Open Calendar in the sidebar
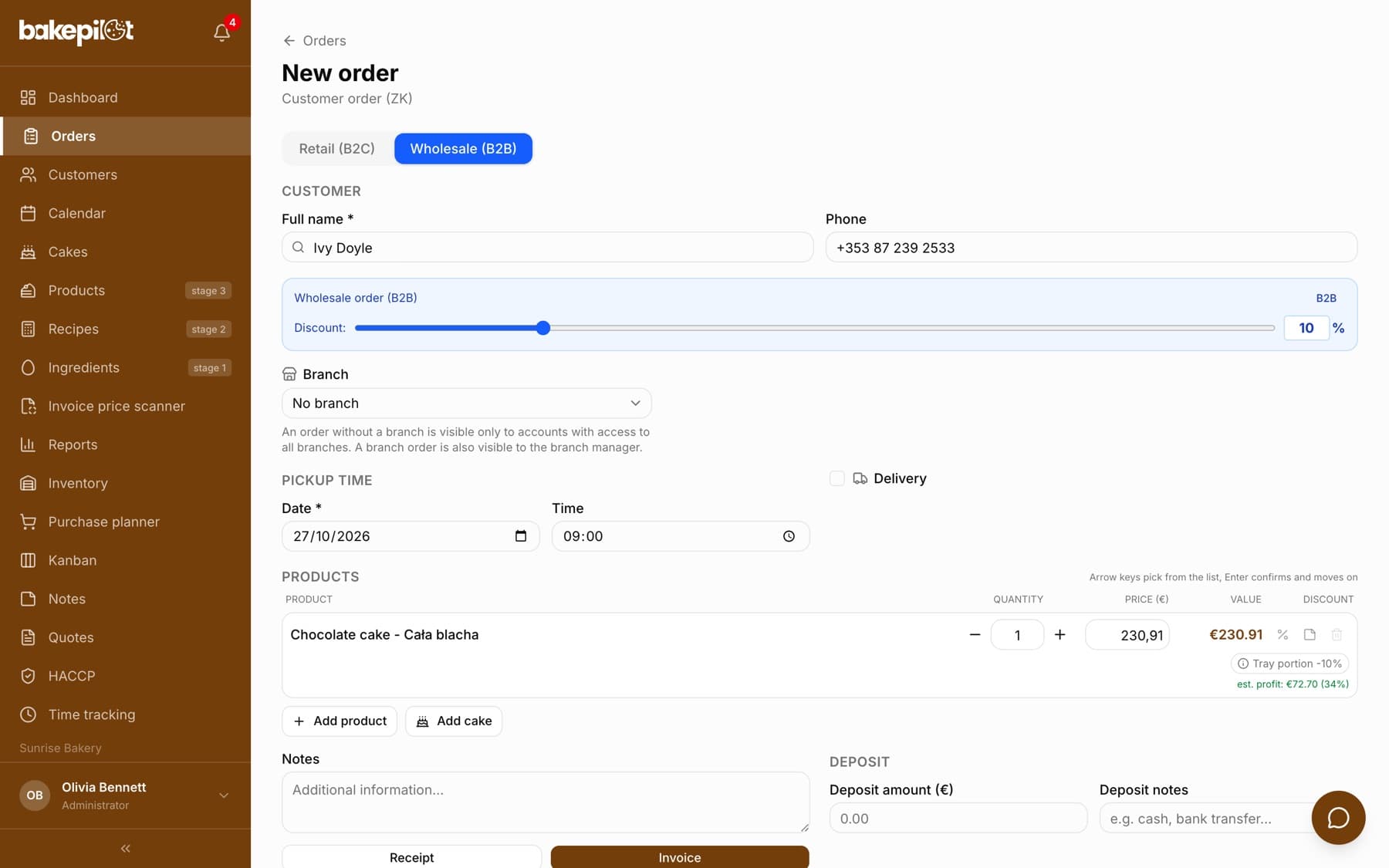 click(125, 213)
